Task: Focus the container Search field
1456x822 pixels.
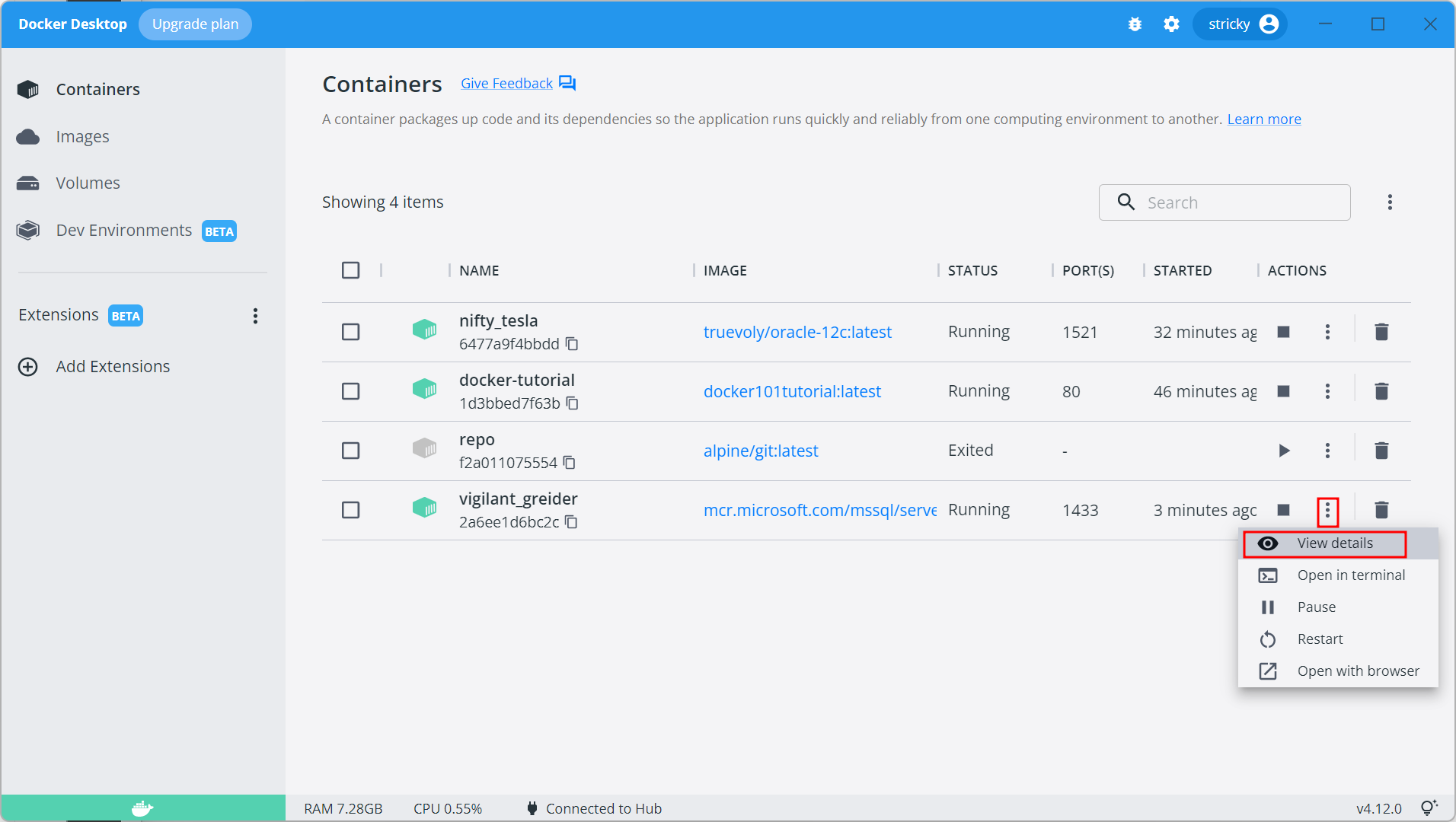Action: [x=1225, y=202]
